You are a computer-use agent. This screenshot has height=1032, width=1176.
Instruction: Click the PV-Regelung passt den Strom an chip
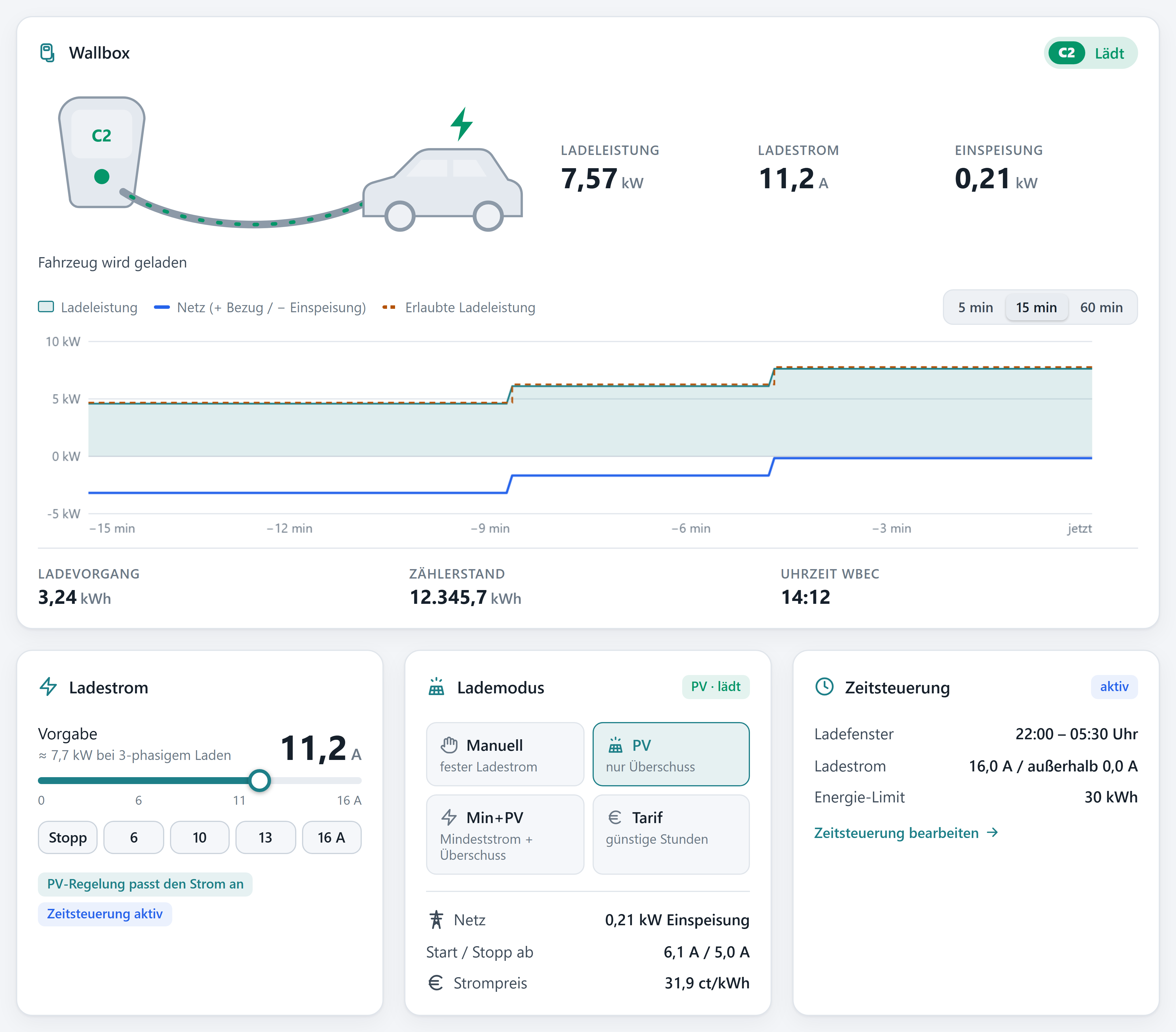tap(145, 884)
